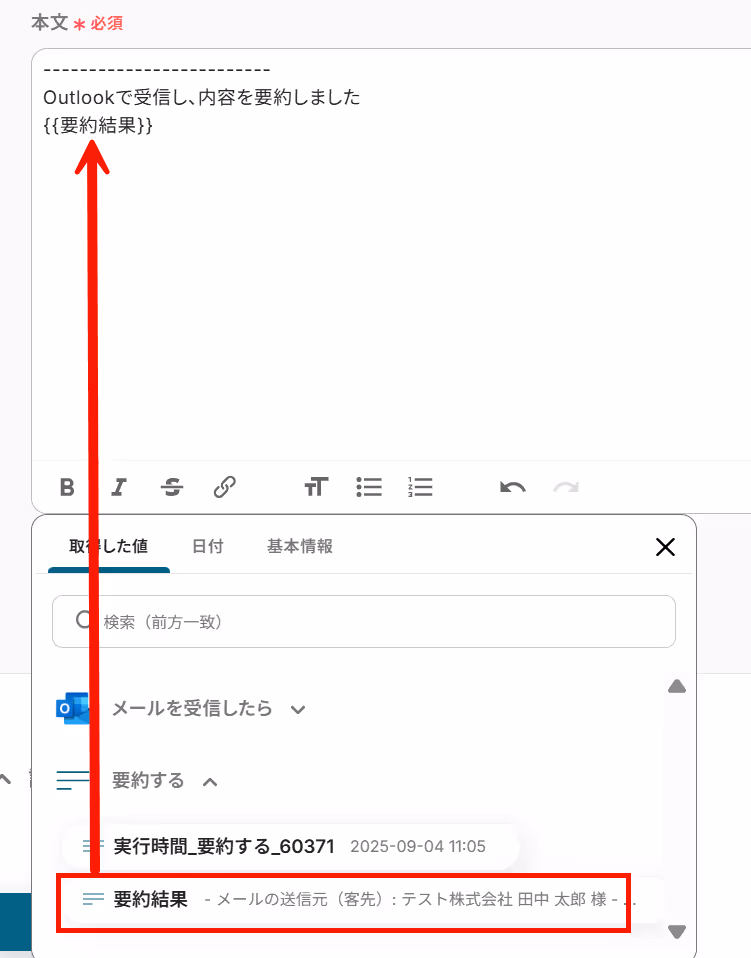751x958 pixels.
Task: Undo the last edit
Action: tap(513, 487)
